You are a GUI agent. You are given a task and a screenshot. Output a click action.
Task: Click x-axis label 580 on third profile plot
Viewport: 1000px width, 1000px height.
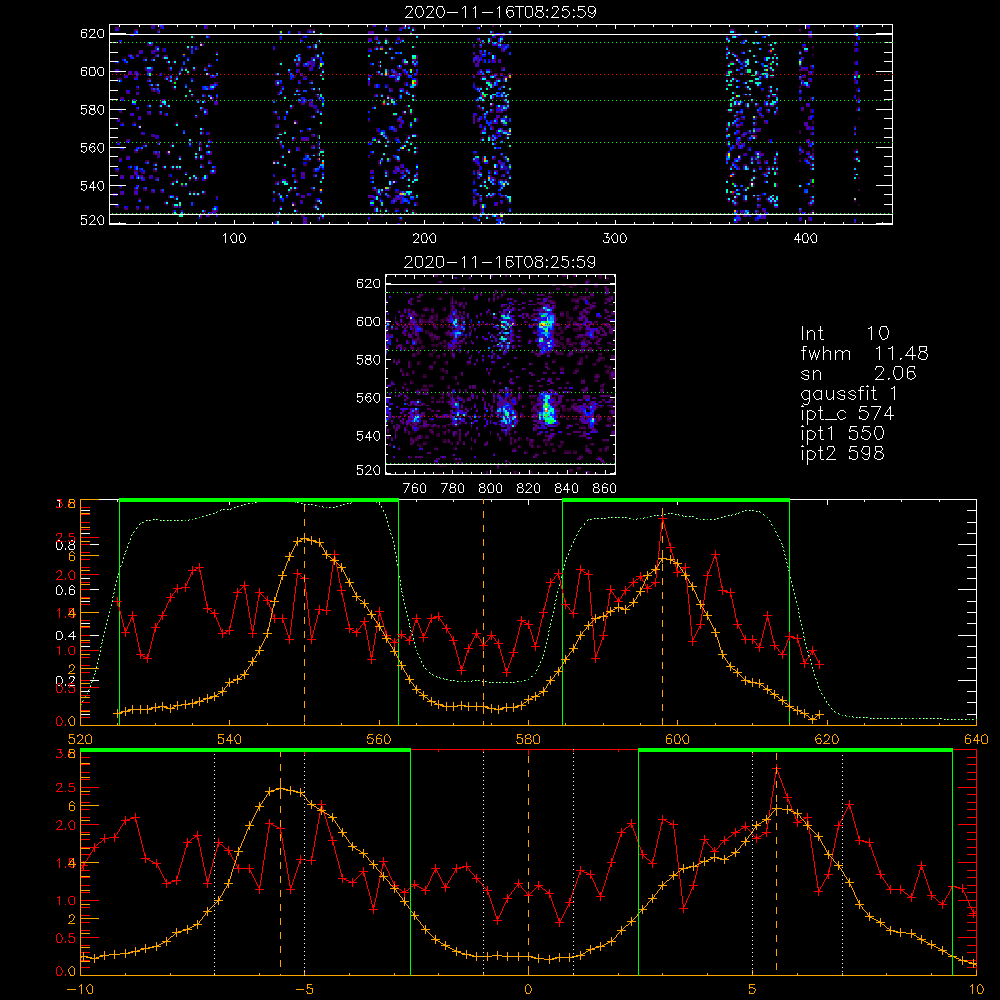click(528, 740)
